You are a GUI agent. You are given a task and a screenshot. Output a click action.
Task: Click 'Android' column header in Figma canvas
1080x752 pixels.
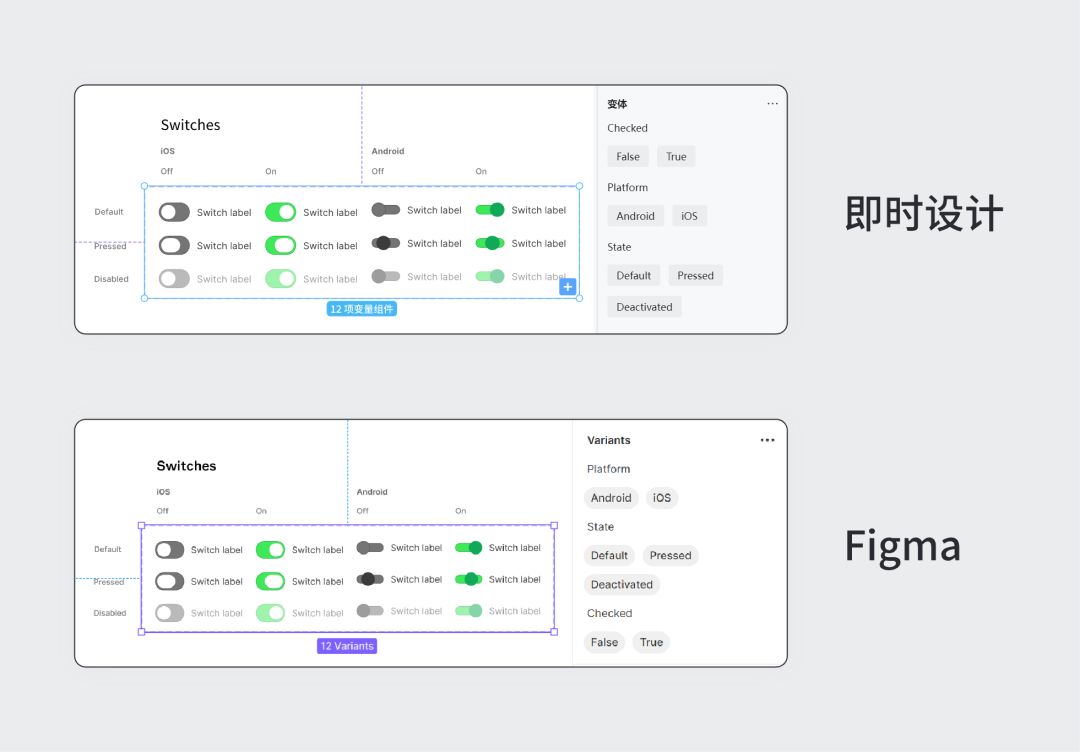coord(372,492)
